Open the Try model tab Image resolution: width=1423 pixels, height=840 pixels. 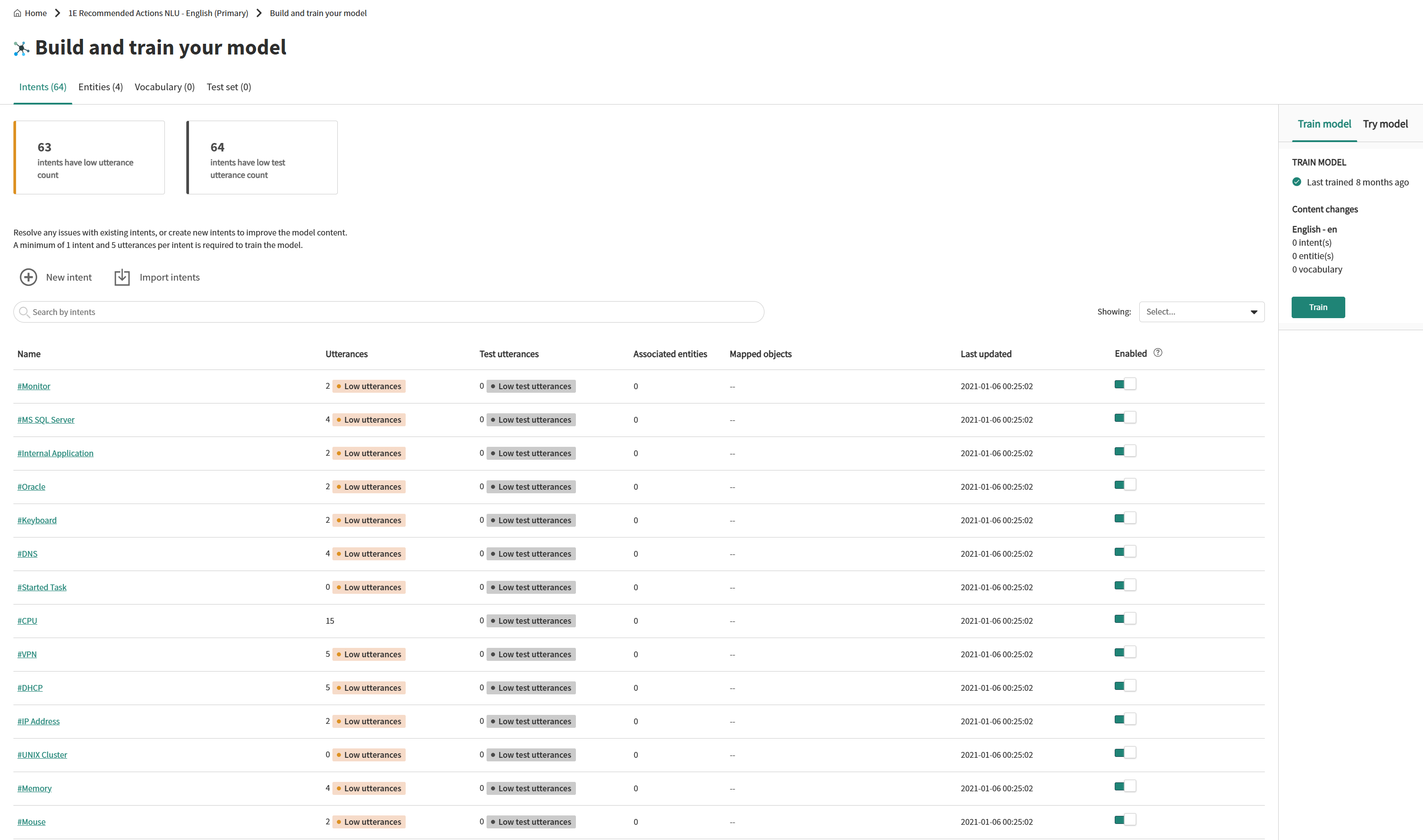click(1385, 124)
